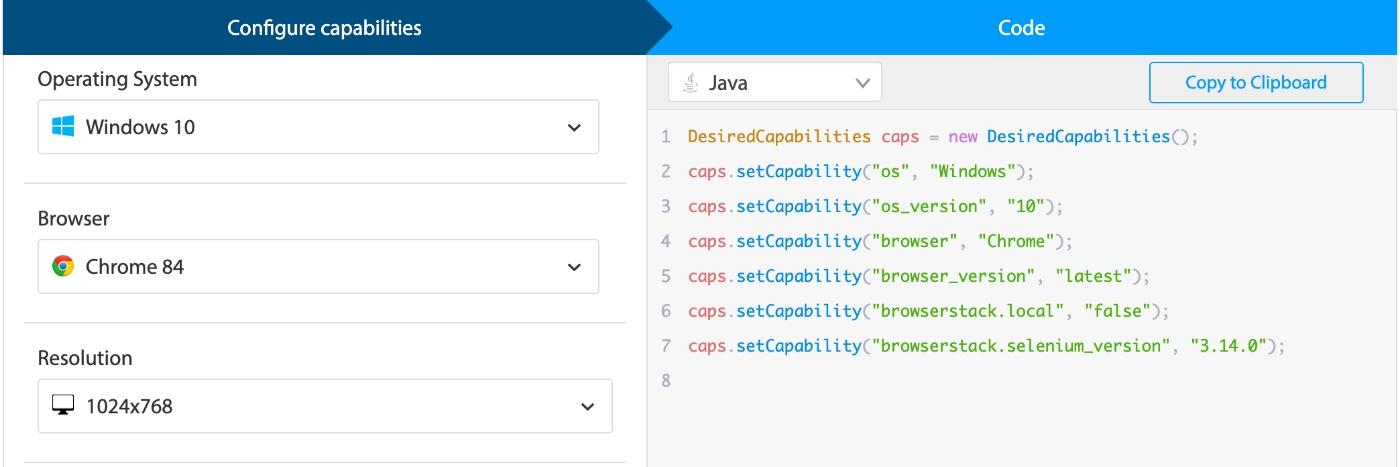Image resolution: width=1400 pixels, height=467 pixels.
Task: Click the Chrome logo icon in Browser field
Action: pyautogui.click(x=63, y=267)
